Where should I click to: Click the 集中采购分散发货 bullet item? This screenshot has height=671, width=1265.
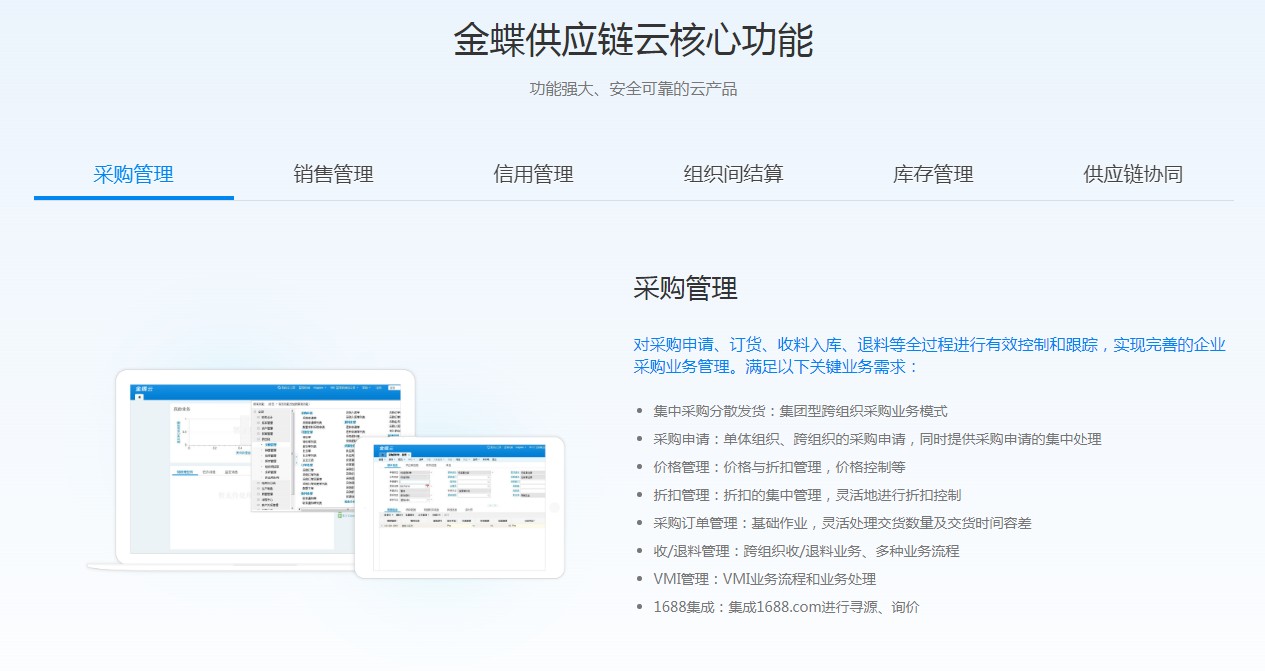pos(800,411)
